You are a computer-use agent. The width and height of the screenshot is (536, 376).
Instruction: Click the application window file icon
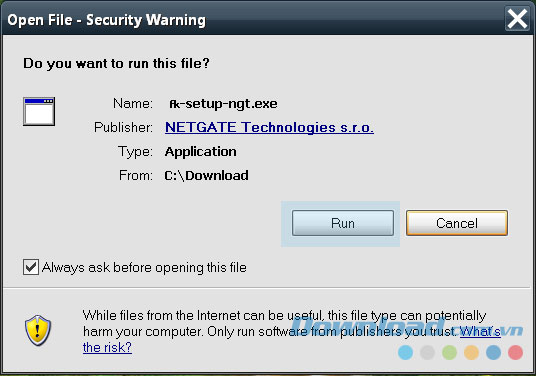tap(39, 111)
